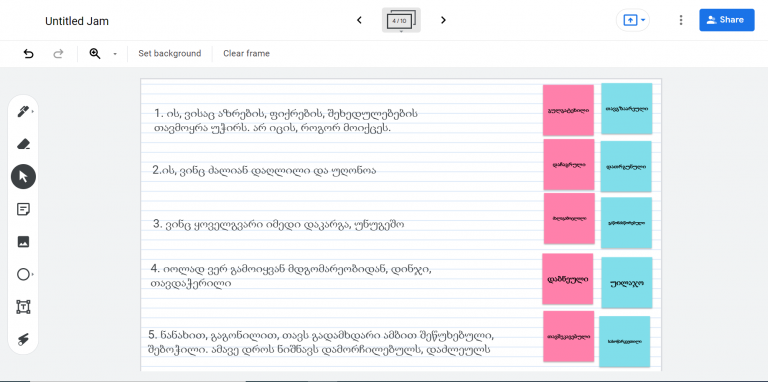This screenshot has height=382, width=768.
Task: Go to the next frame
Action: point(443,20)
